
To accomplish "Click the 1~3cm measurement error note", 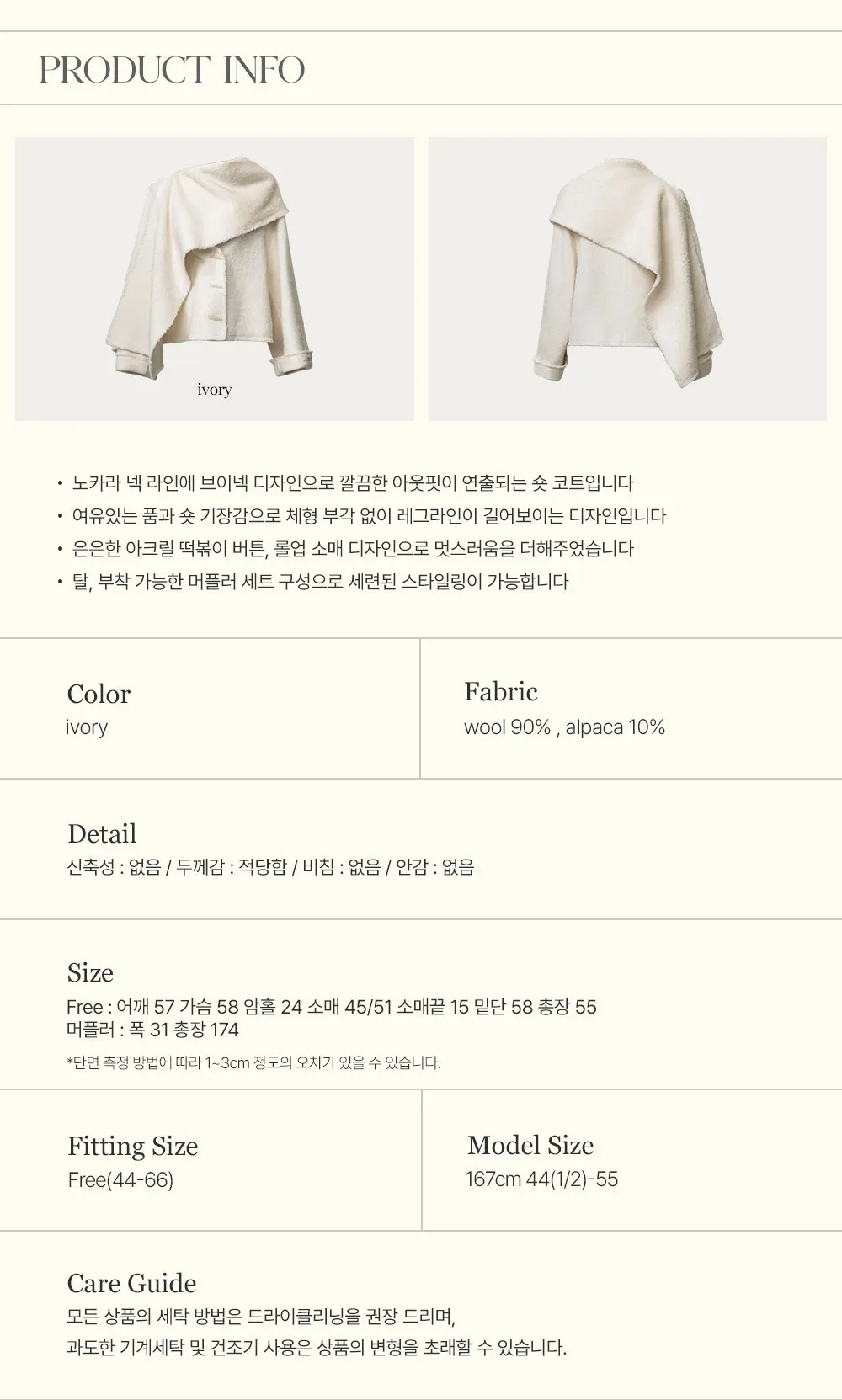I will 253,1062.
